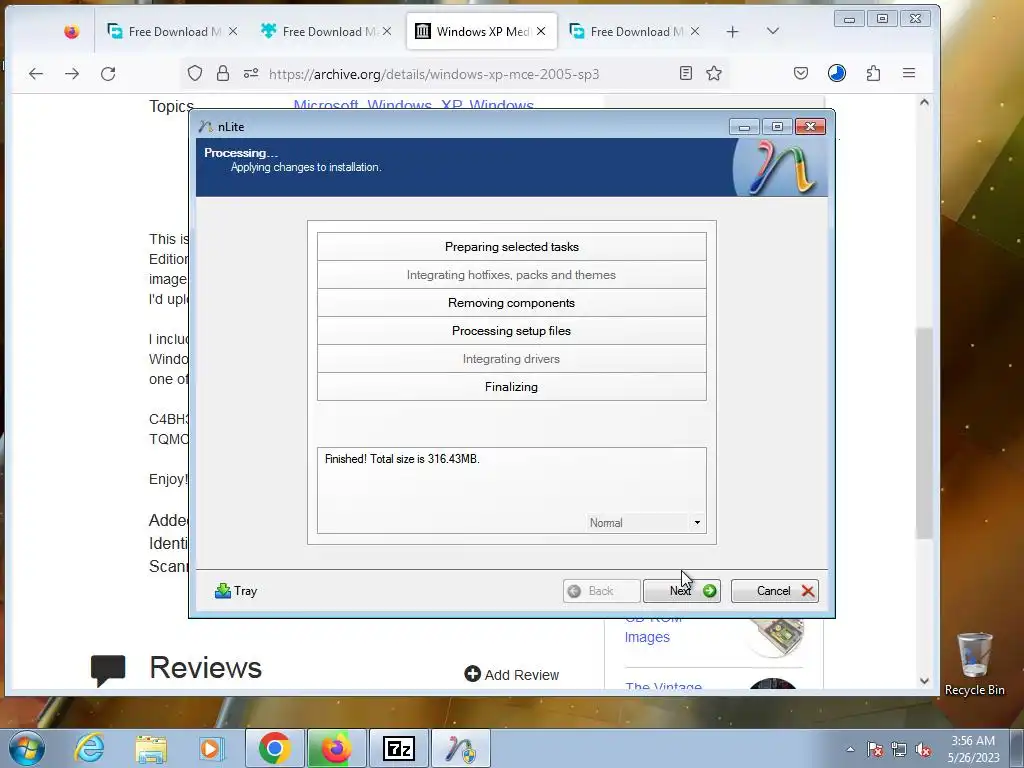Expand the list all tabs chevron

click(773, 31)
